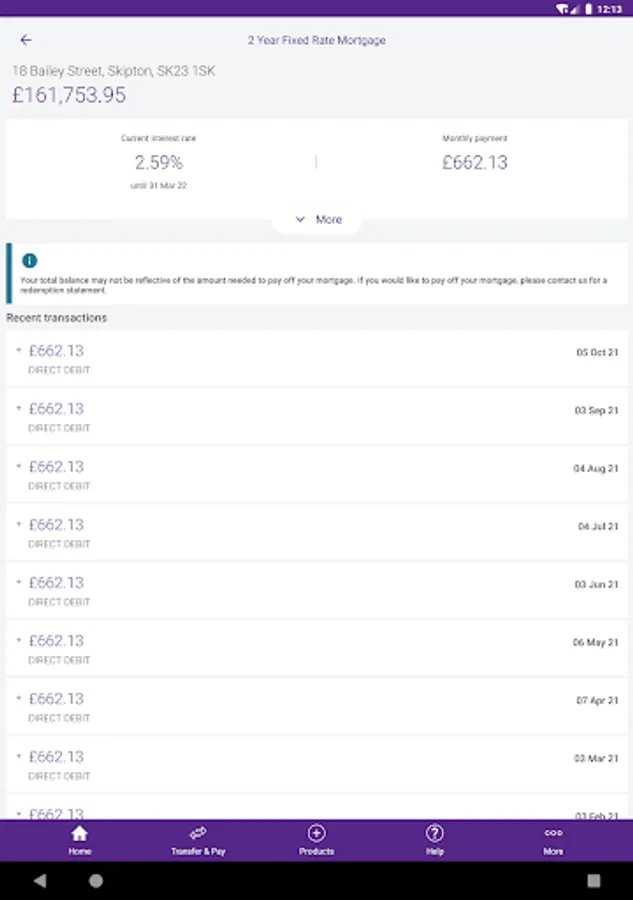
Task: Expand the 04 Aug 21 transaction
Action: (x=316, y=475)
